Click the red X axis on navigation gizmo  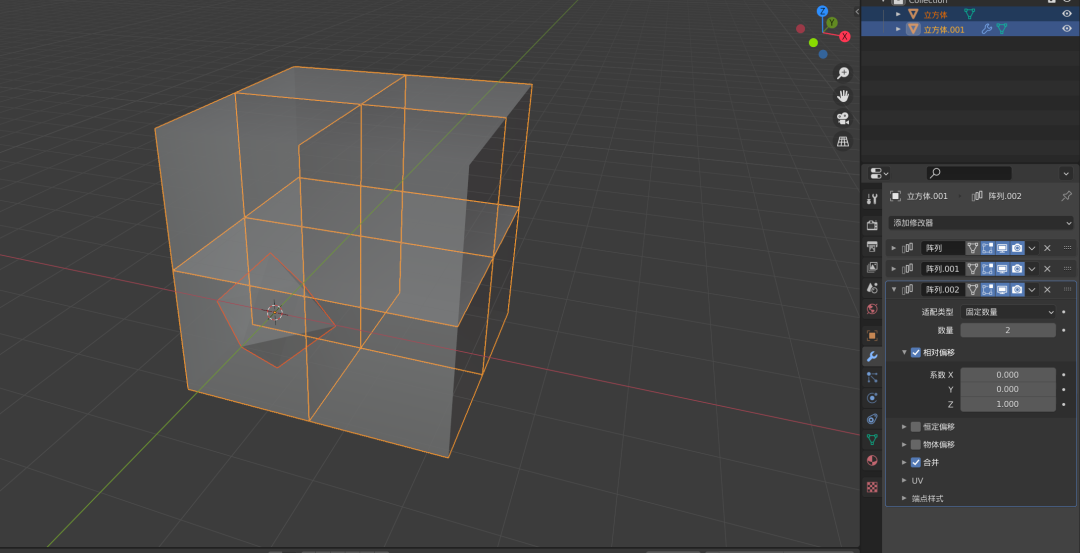pos(845,36)
